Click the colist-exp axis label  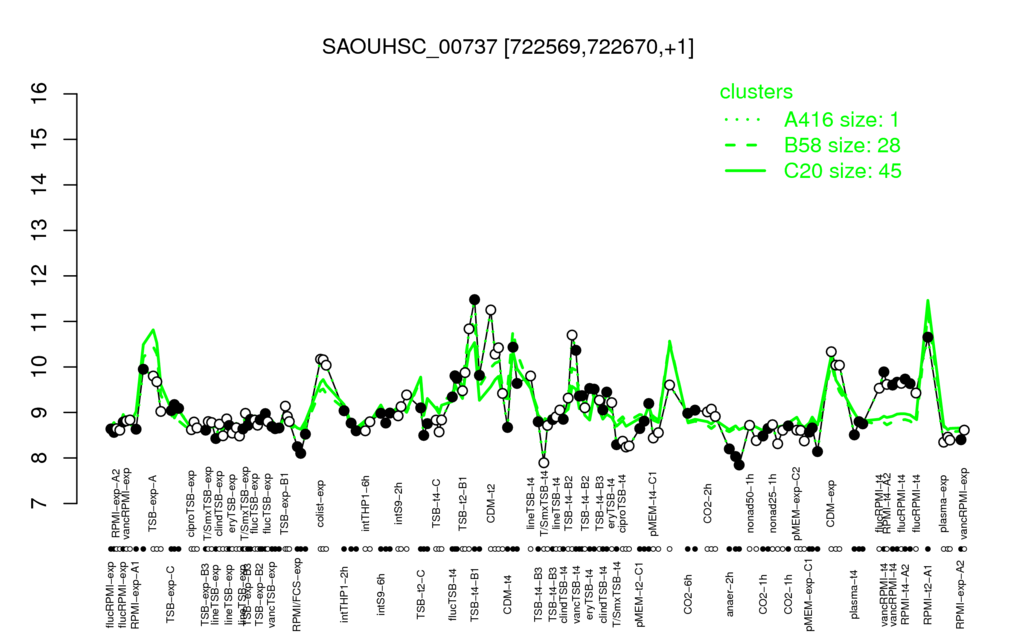click(x=321, y=505)
